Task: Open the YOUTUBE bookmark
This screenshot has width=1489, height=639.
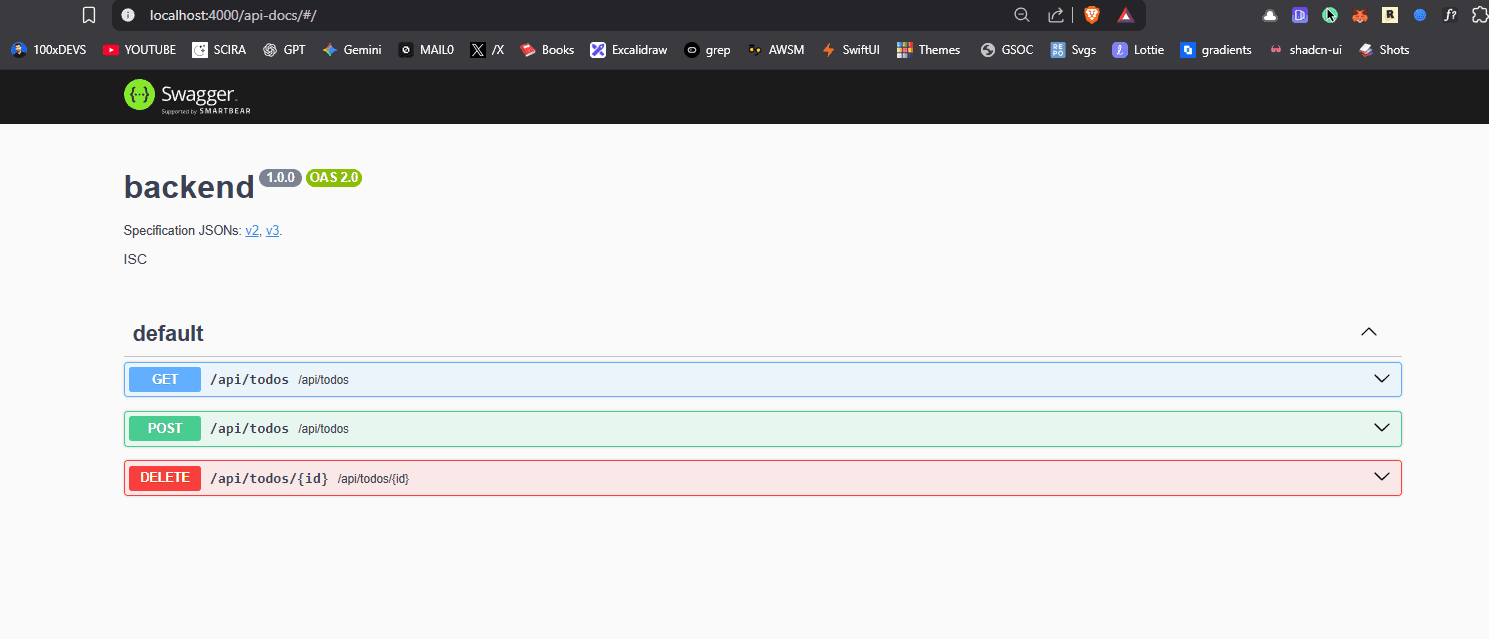Action: 138,49
